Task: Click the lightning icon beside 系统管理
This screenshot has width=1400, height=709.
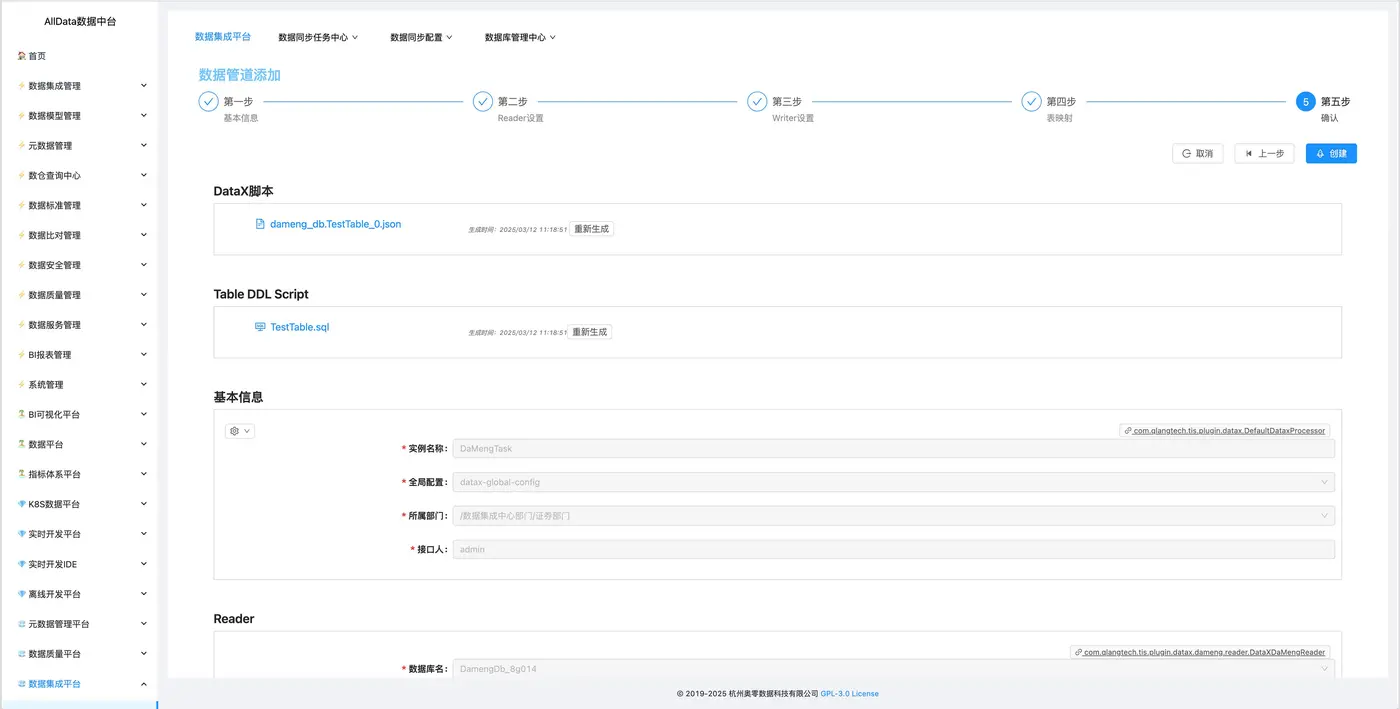Action: click(21, 385)
